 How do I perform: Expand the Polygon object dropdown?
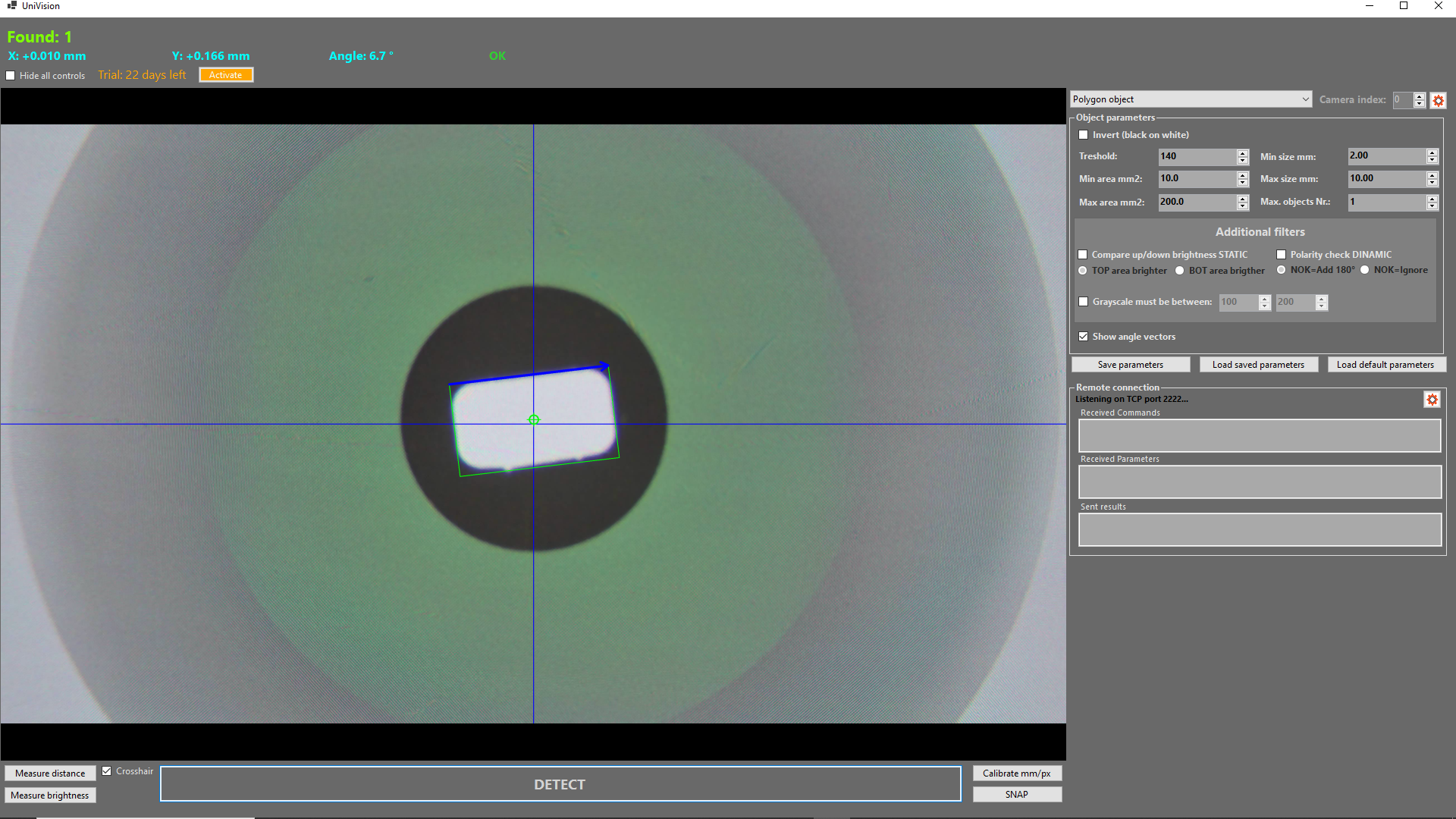1305,99
